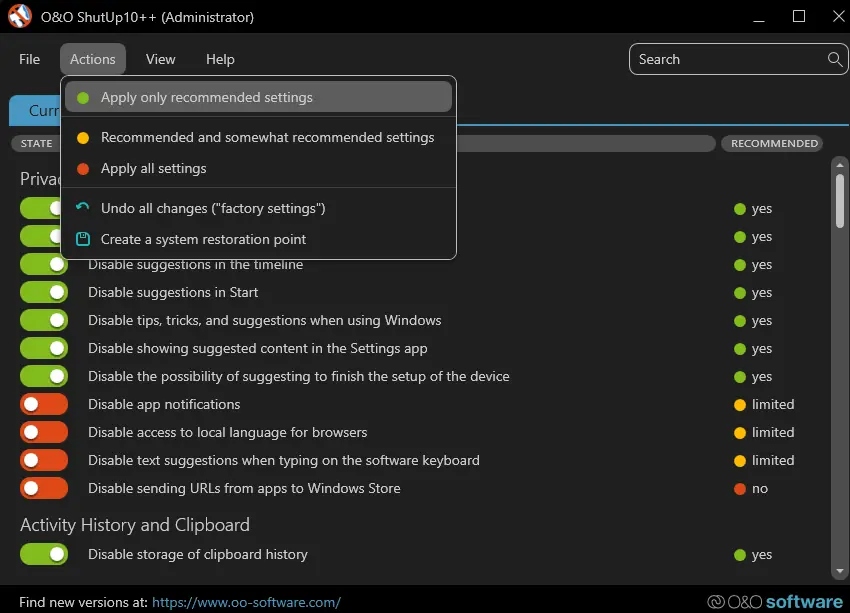Choose Create a system restoration point
850x613 pixels.
258,239
